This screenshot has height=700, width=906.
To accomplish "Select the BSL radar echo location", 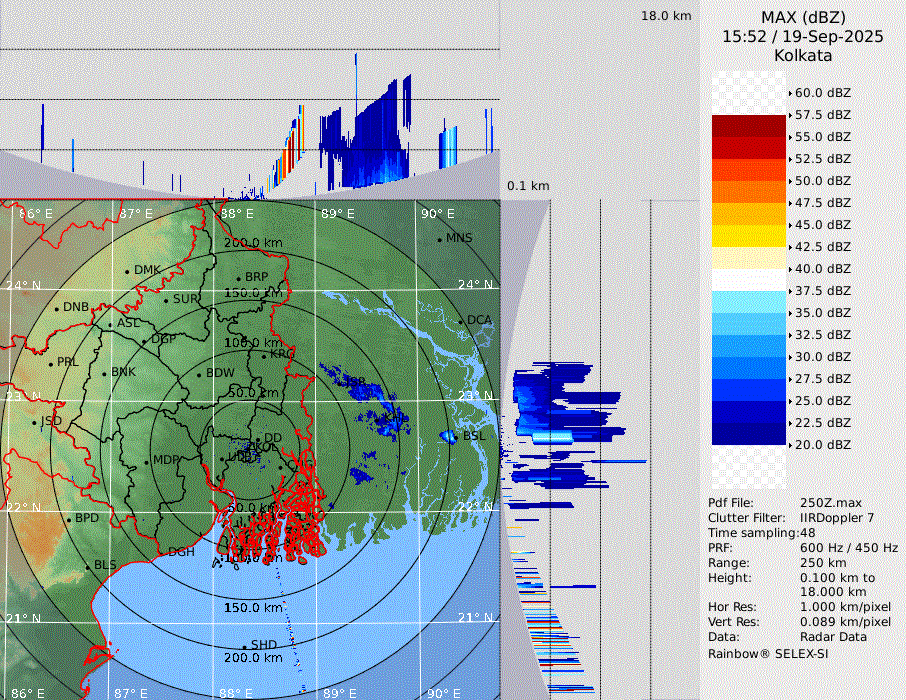I will pyautogui.click(x=447, y=437).
